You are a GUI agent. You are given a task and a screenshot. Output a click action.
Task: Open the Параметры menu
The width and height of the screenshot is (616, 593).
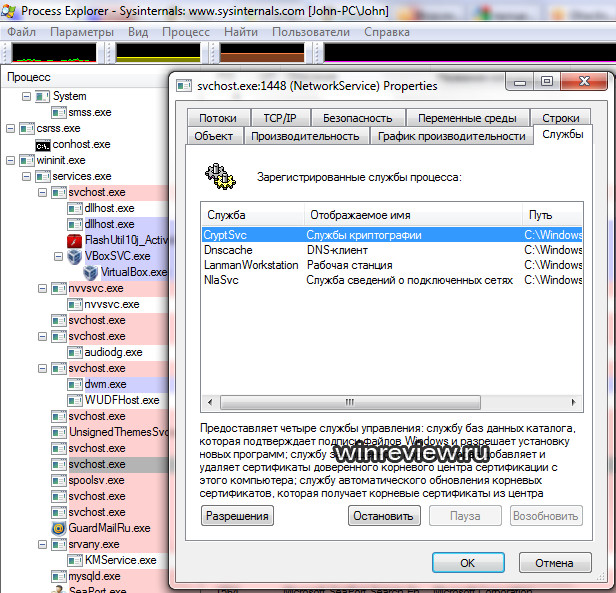(82, 32)
